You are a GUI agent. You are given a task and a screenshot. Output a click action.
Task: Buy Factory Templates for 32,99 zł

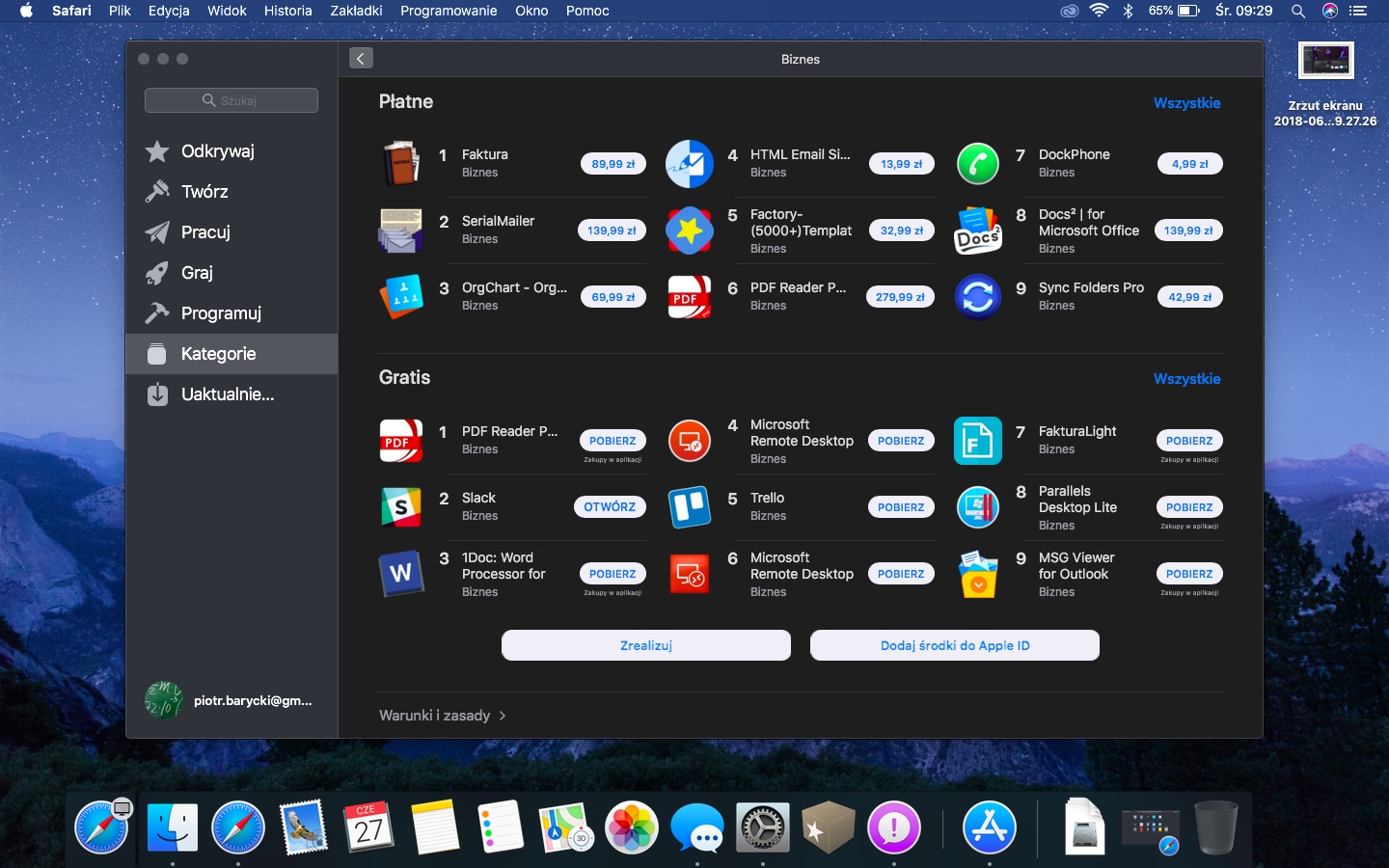click(902, 231)
